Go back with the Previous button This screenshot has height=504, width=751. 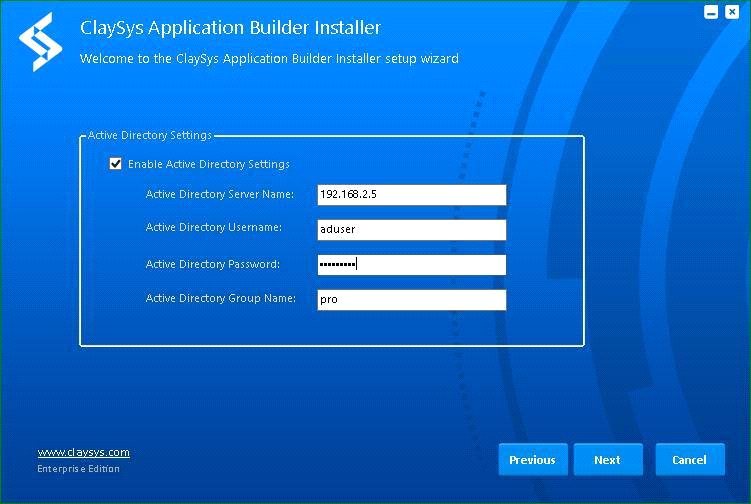tap(533, 459)
